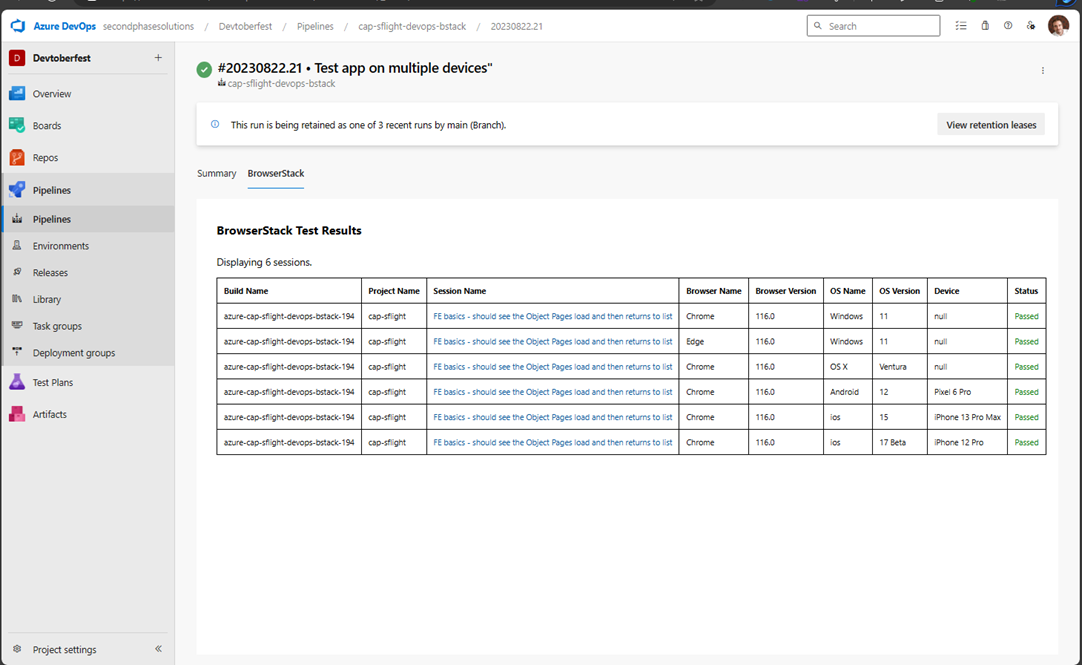The height and width of the screenshot is (665, 1082).
Task: Open Artifacts label in the sidebar
Action: 50,414
